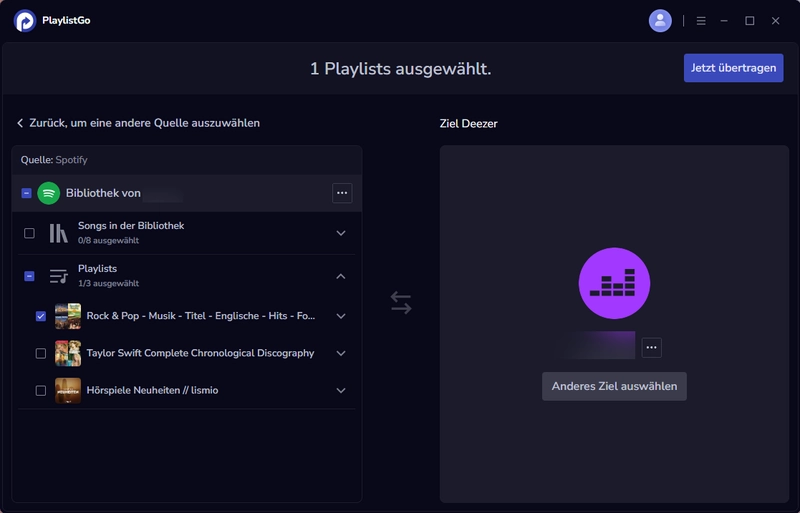Uncheck the Rock & Pop playlist checkbox

point(41,316)
